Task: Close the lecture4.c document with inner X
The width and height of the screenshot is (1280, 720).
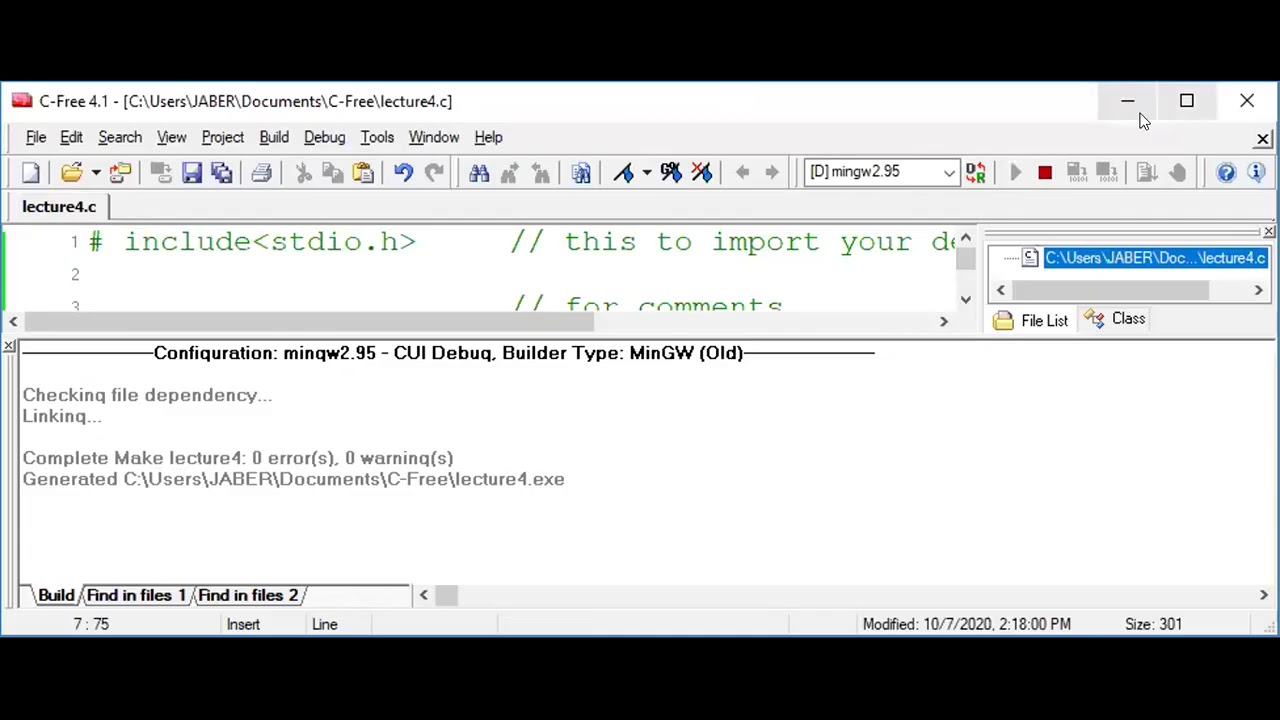Action: tap(1263, 138)
